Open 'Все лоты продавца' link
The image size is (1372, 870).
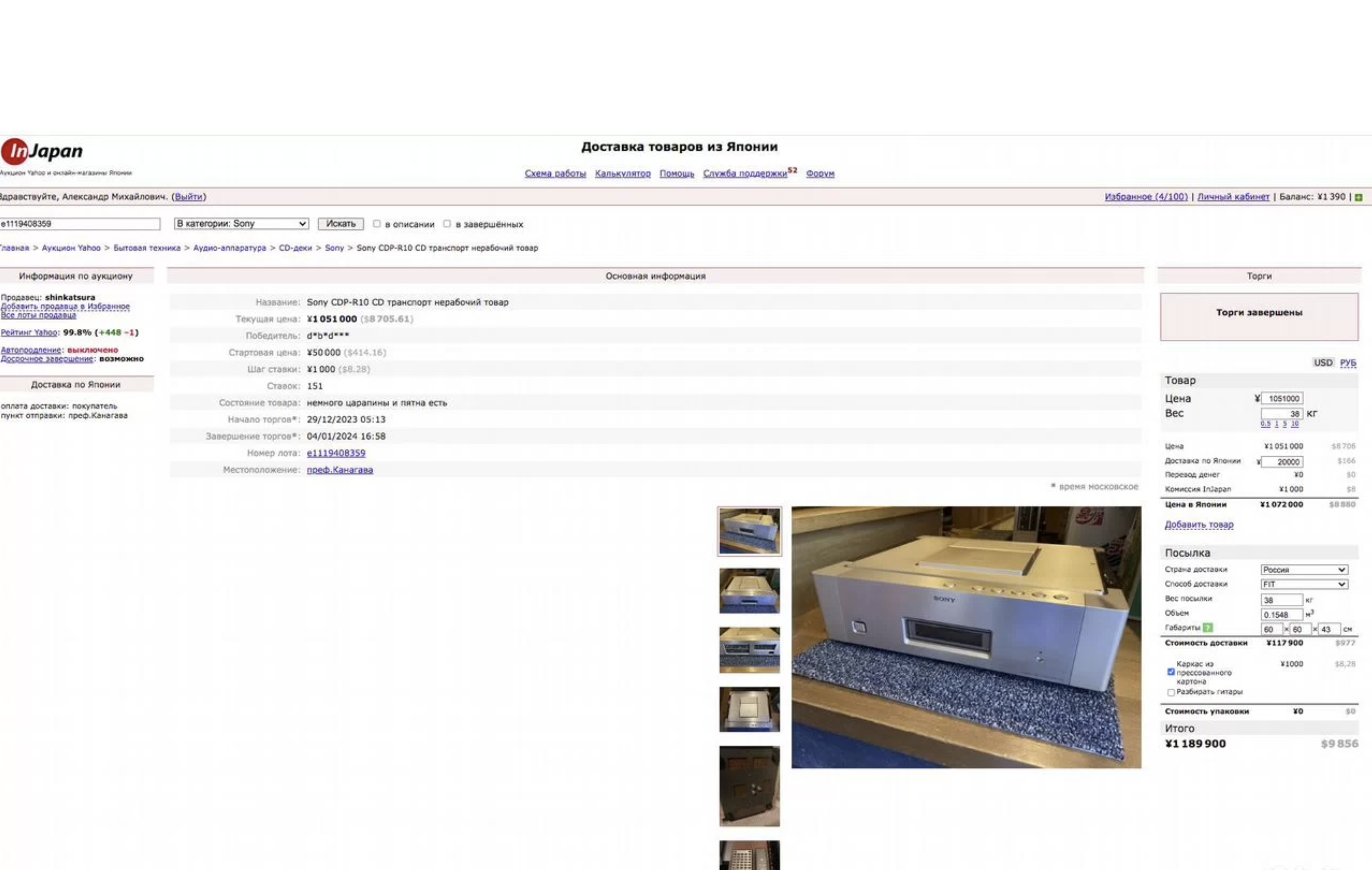(x=38, y=315)
